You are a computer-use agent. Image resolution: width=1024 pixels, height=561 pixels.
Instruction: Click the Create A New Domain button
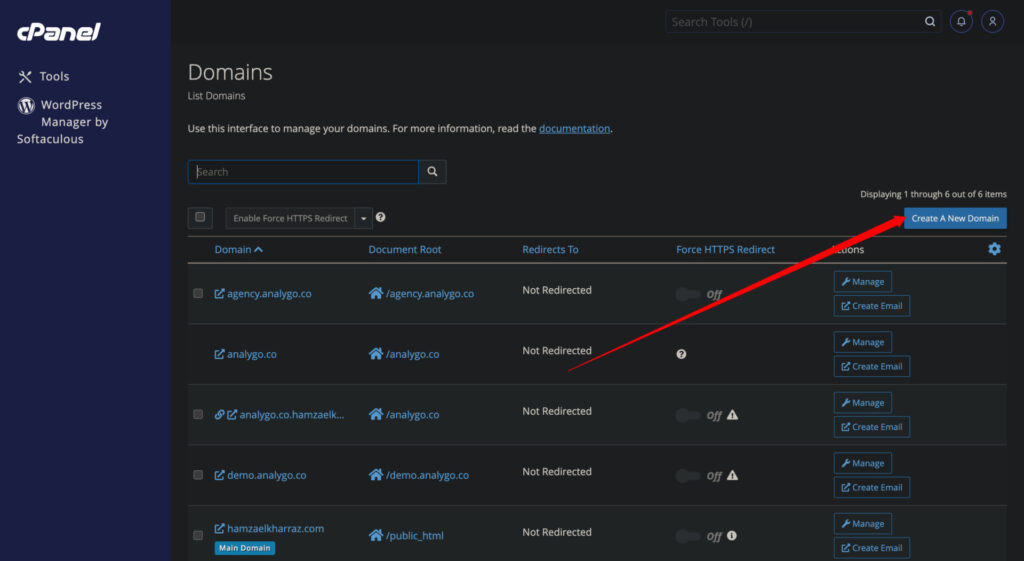[x=955, y=218]
